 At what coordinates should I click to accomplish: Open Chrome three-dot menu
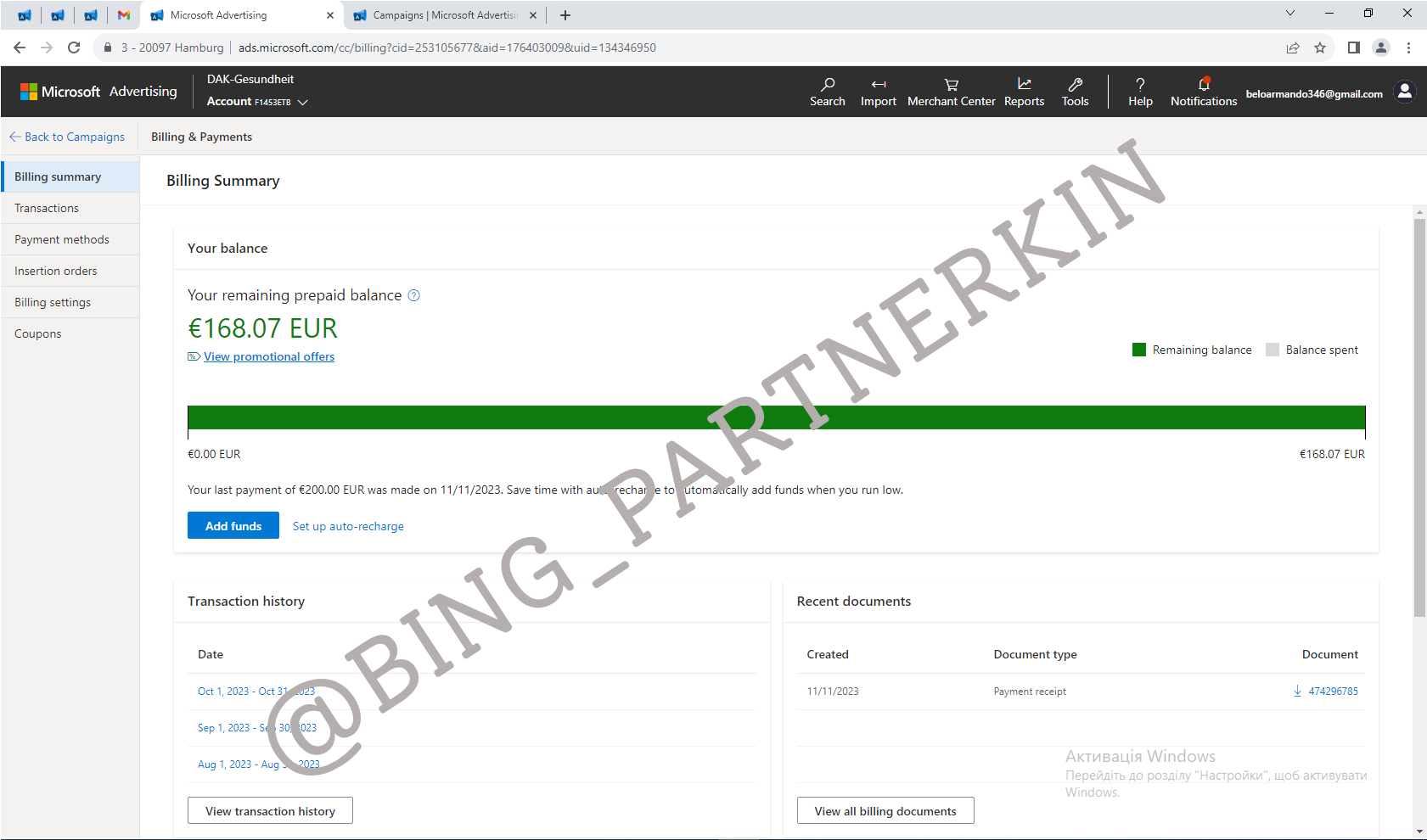pyautogui.click(x=1408, y=48)
